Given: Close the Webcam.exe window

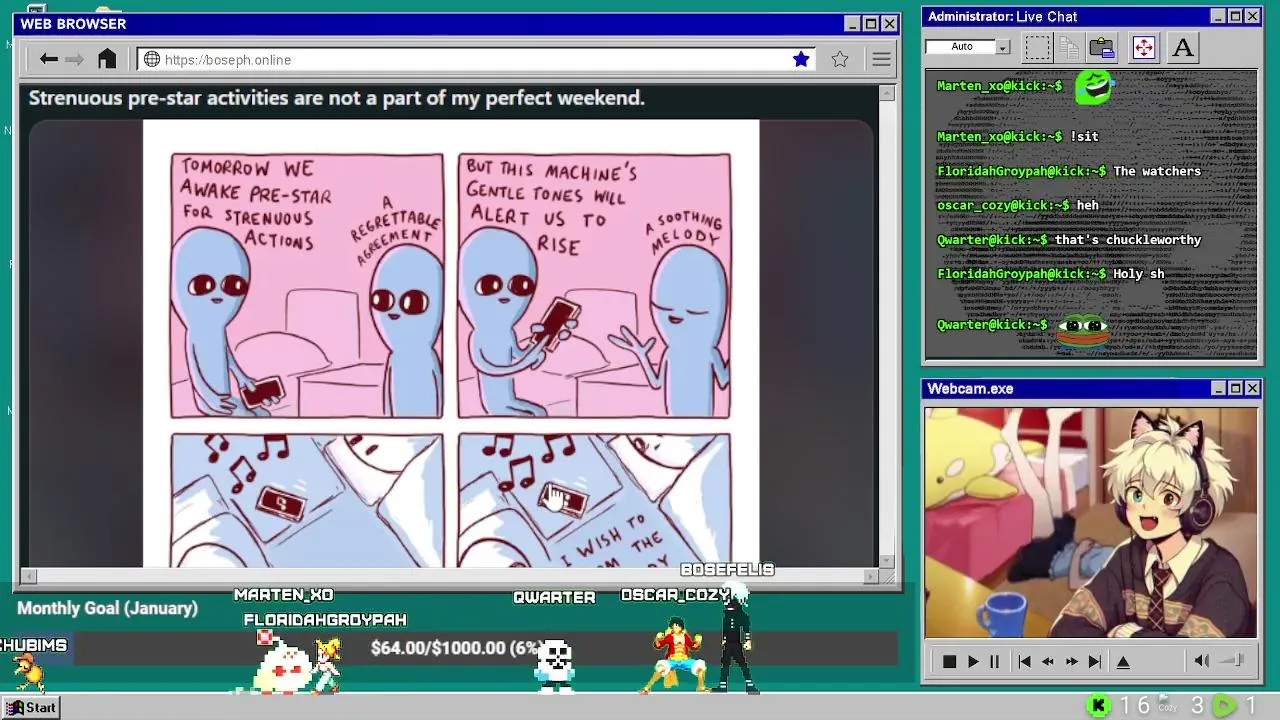Looking at the screenshot, I should pos(1252,388).
